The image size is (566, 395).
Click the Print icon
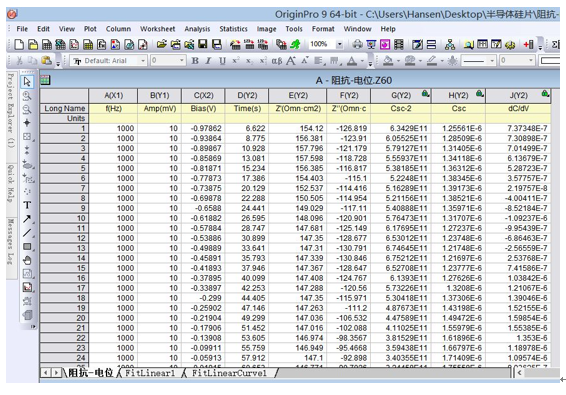[x=357, y=44]
